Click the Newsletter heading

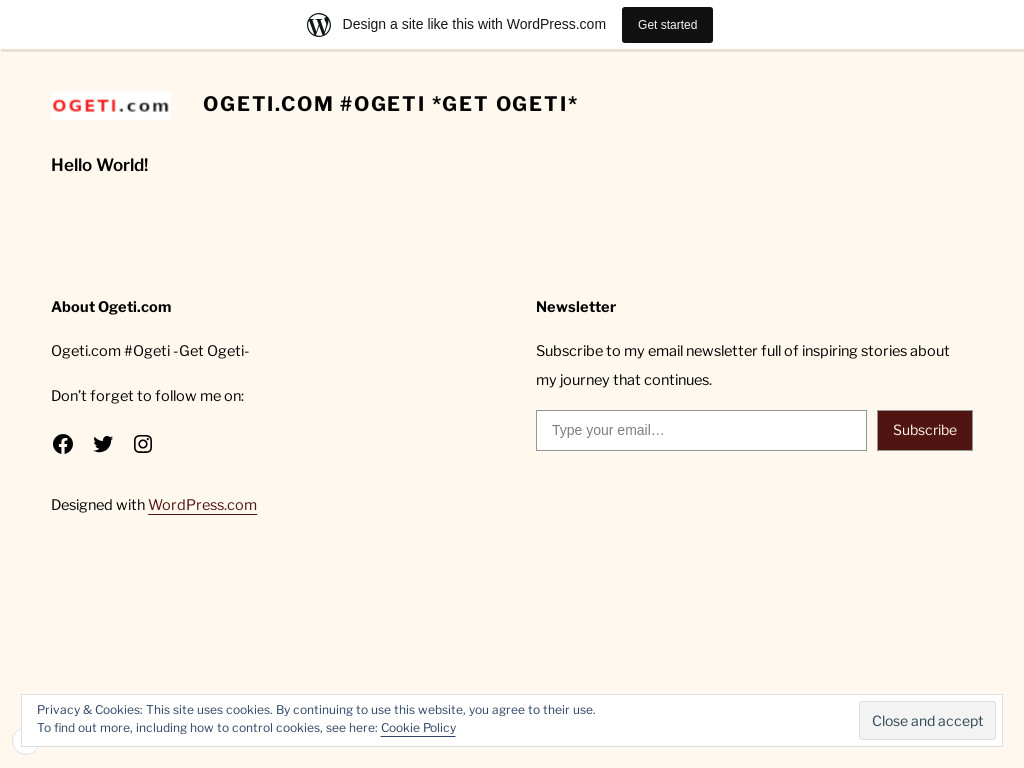tap(576, 307)
